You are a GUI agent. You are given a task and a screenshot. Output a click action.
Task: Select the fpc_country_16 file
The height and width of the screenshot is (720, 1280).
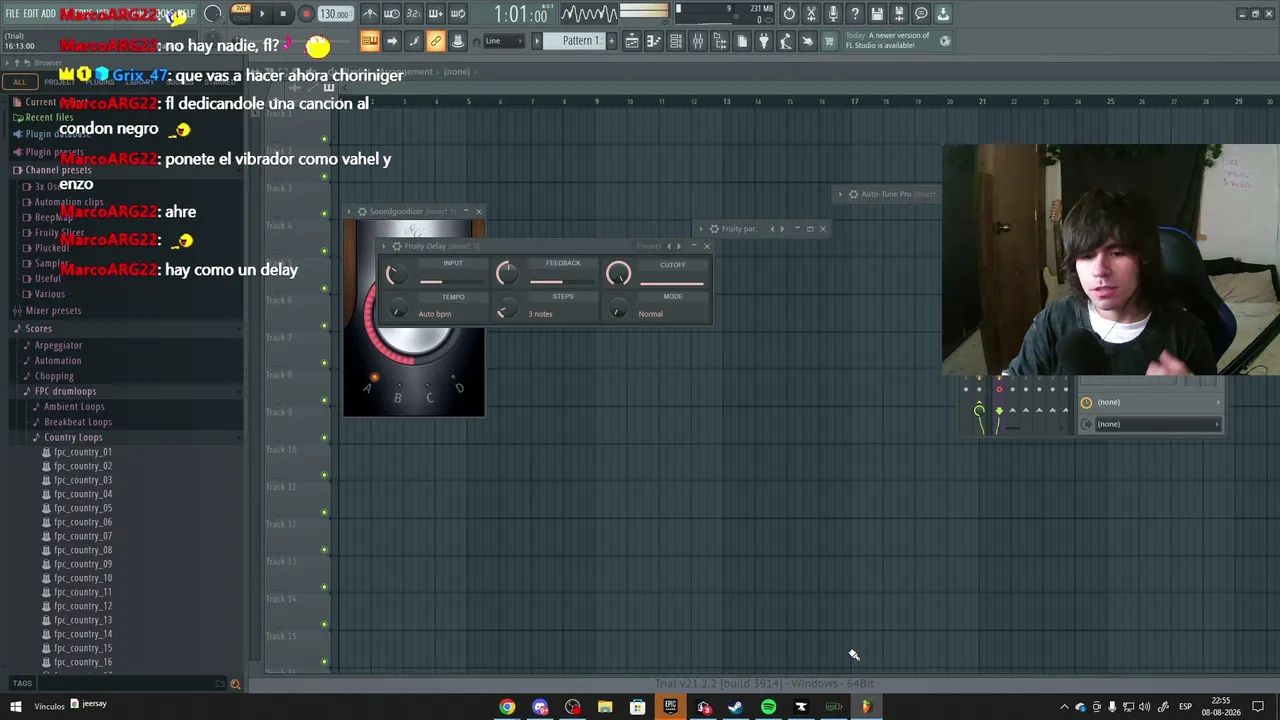[83, 662]
